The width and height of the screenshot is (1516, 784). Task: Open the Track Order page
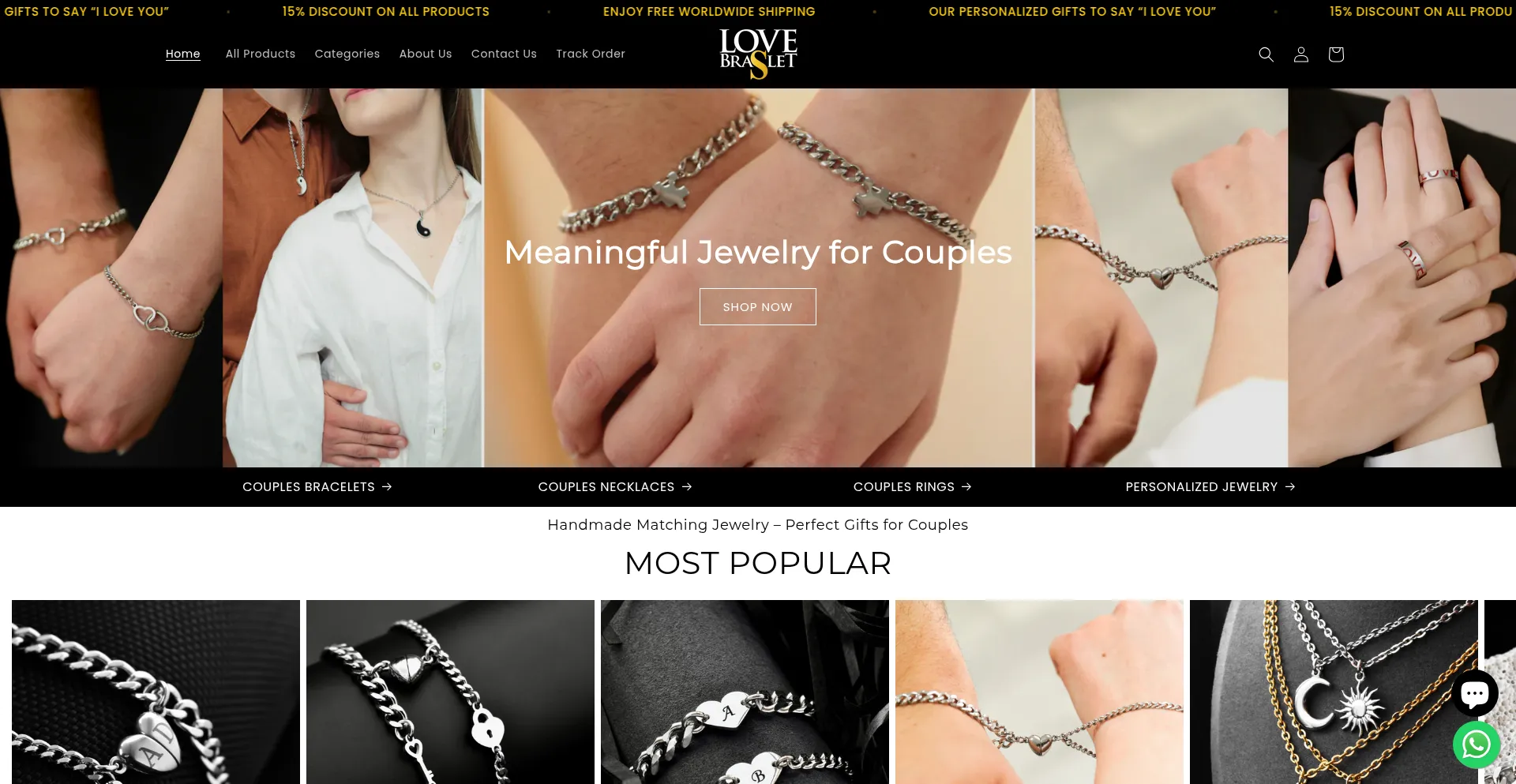point(591,54)
